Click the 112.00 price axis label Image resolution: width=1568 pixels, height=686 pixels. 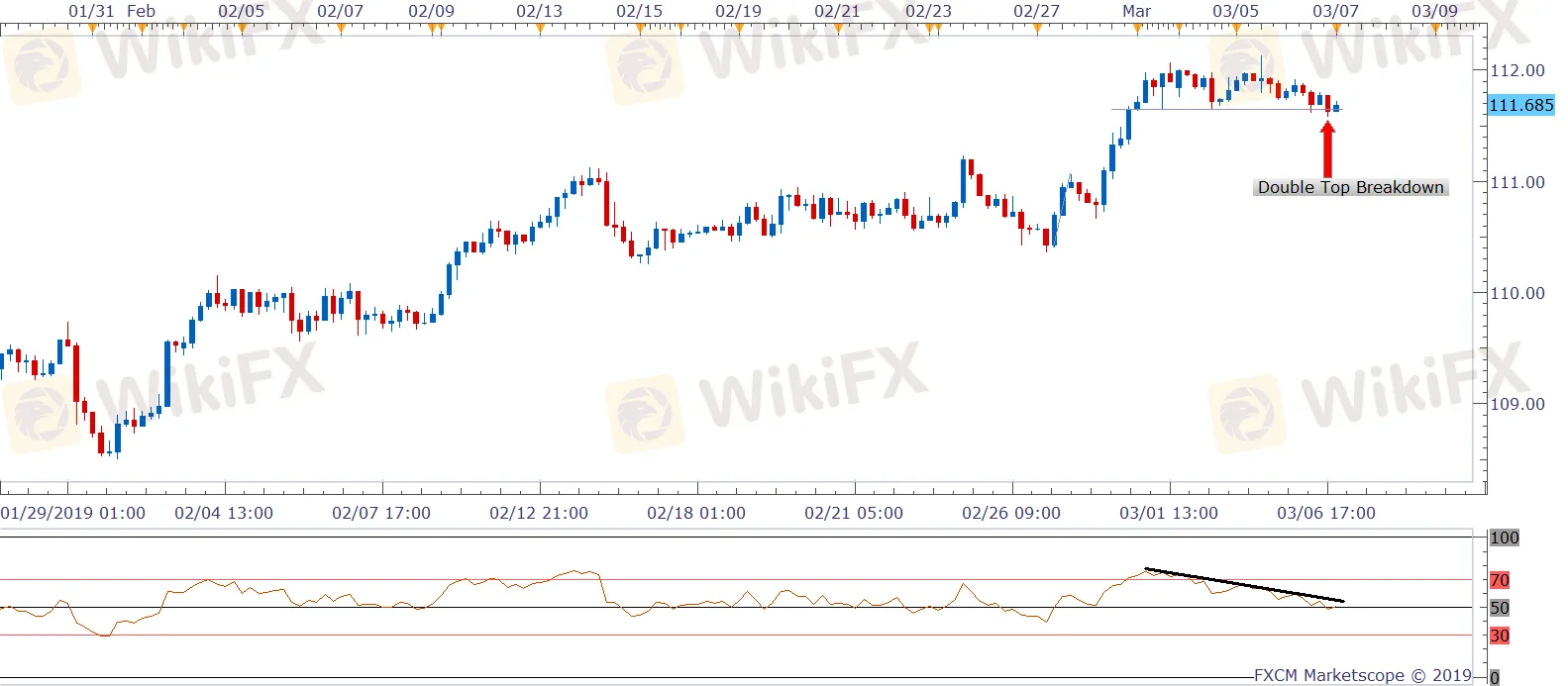(x=1517, y=70)
